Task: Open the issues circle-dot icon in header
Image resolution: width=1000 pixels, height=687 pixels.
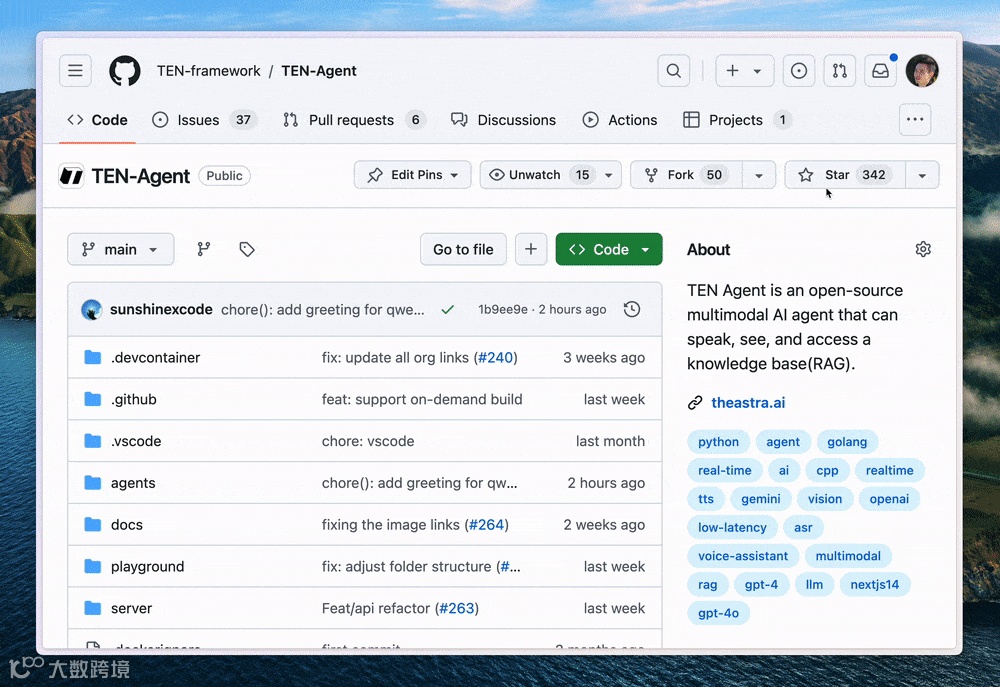Action: pos(798,70)
